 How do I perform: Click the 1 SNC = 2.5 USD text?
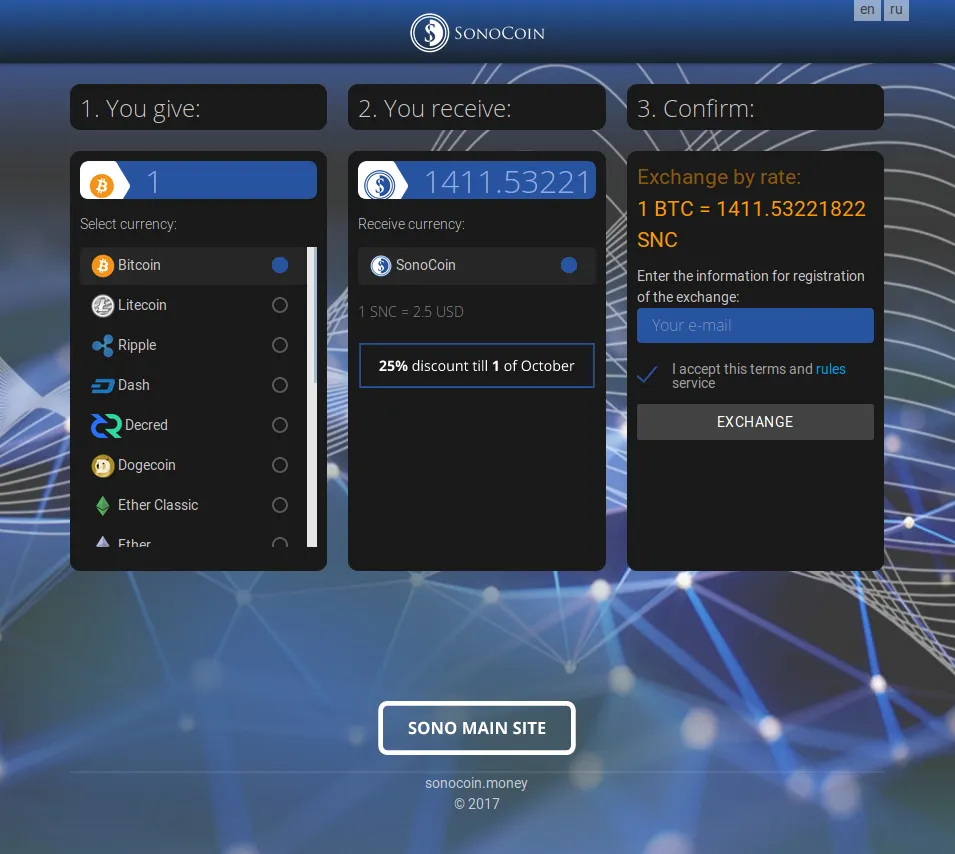411,312
